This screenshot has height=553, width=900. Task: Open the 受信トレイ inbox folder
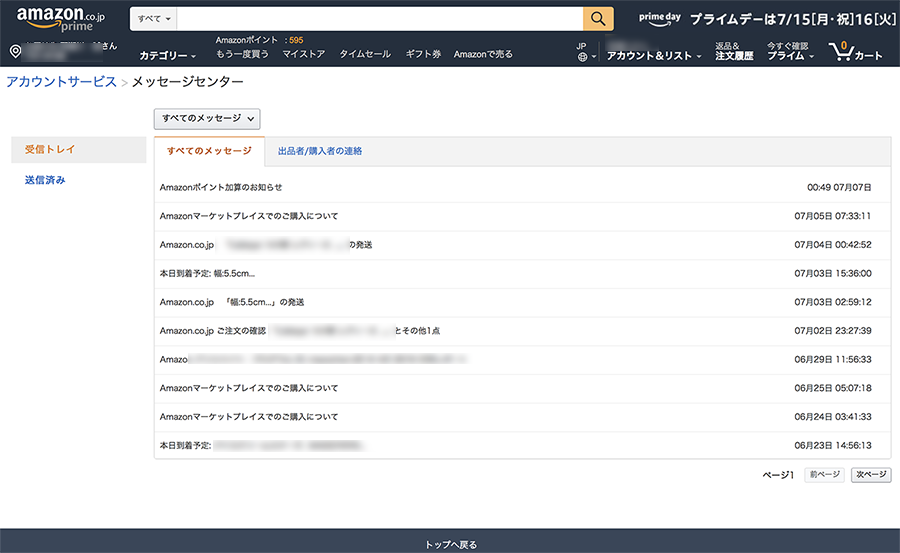pos(79,149)
